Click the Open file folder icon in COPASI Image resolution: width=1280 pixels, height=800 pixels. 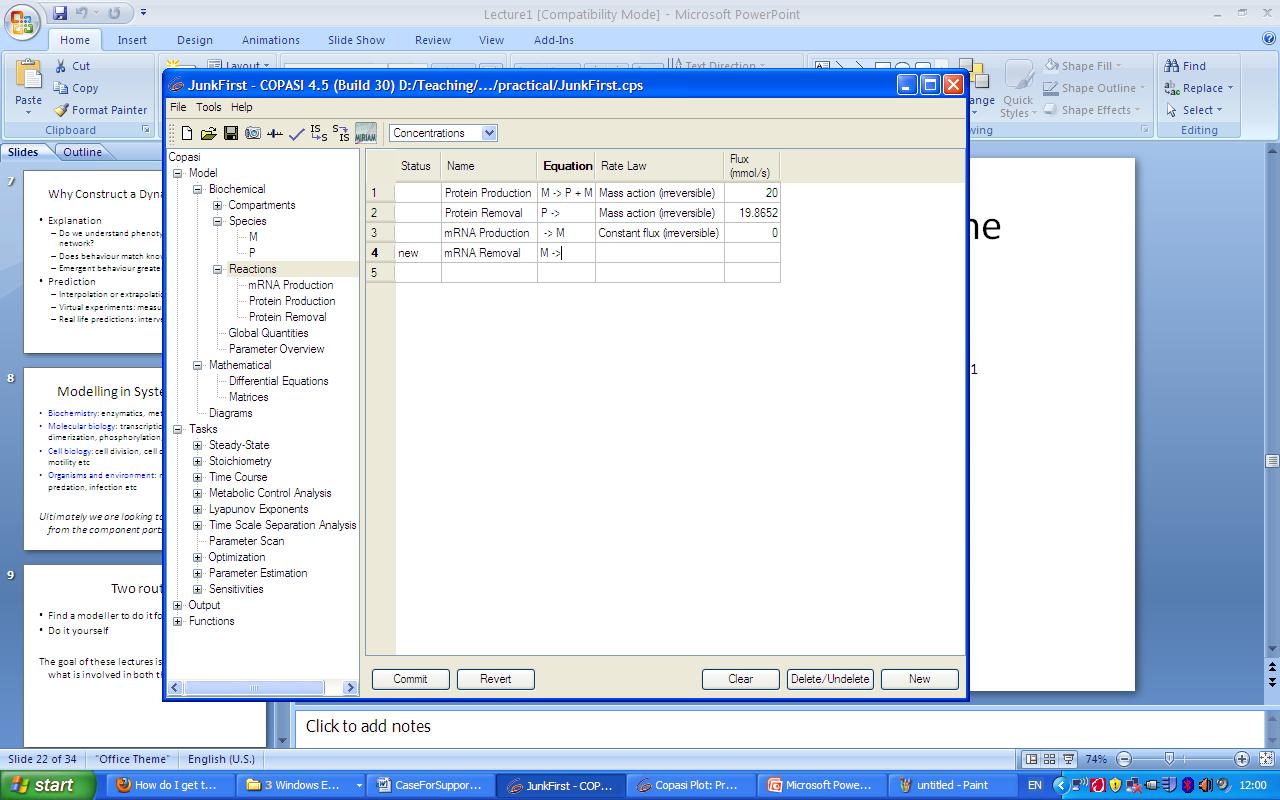208,133
